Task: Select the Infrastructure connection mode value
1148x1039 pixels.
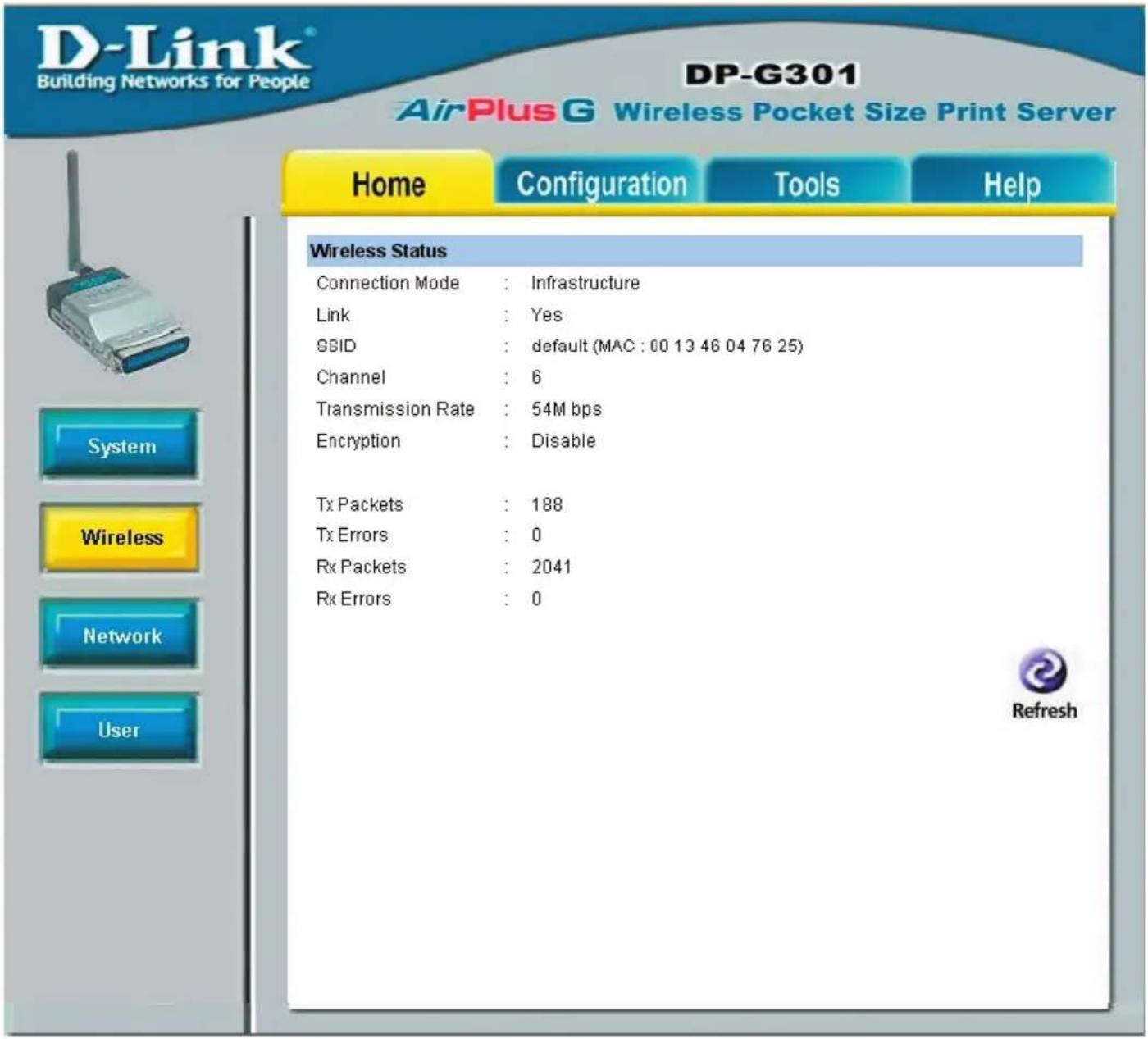Action: (585, 283)
